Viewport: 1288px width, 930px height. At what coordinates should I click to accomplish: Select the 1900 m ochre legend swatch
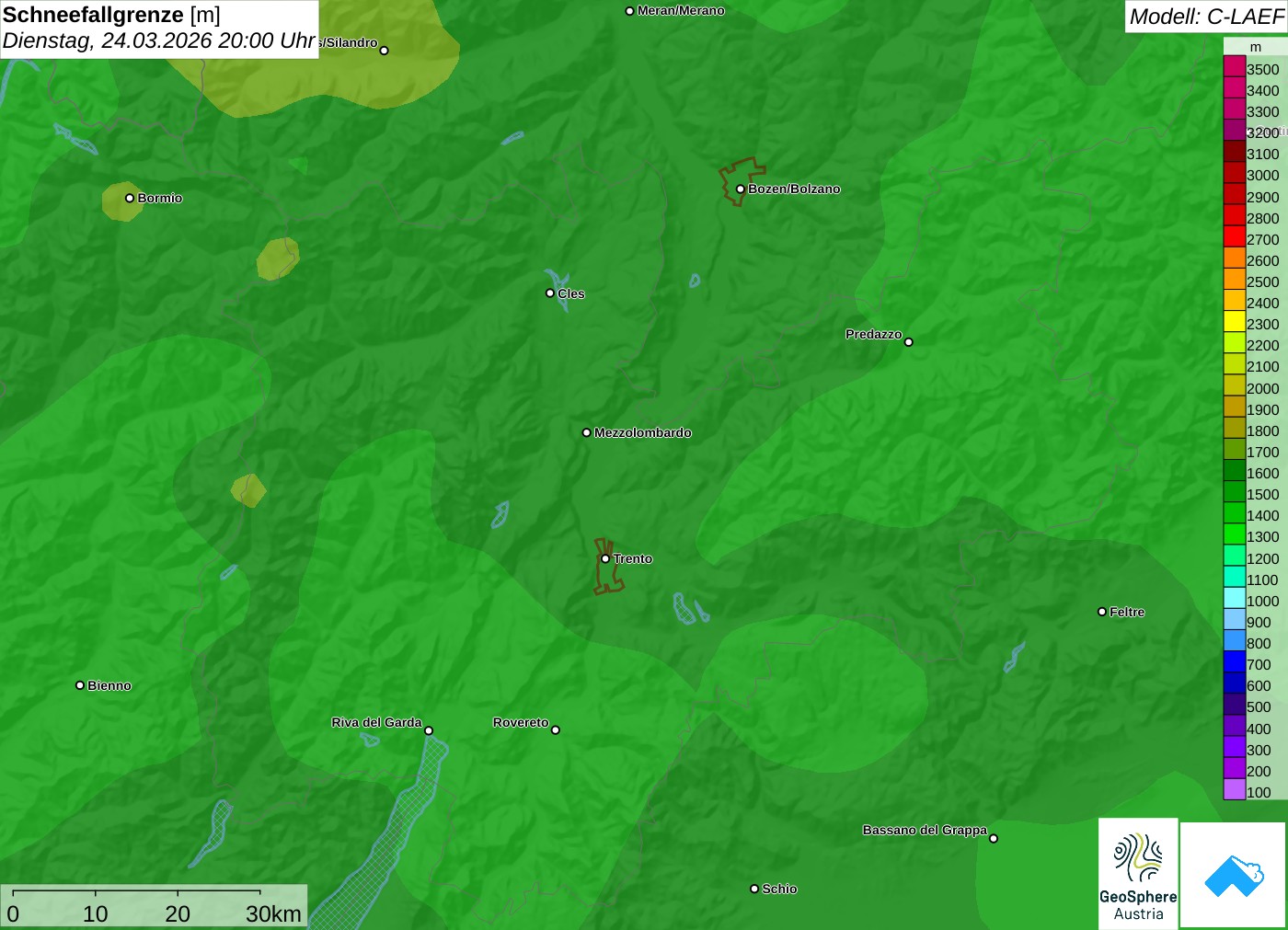[x=1235, y=407]
